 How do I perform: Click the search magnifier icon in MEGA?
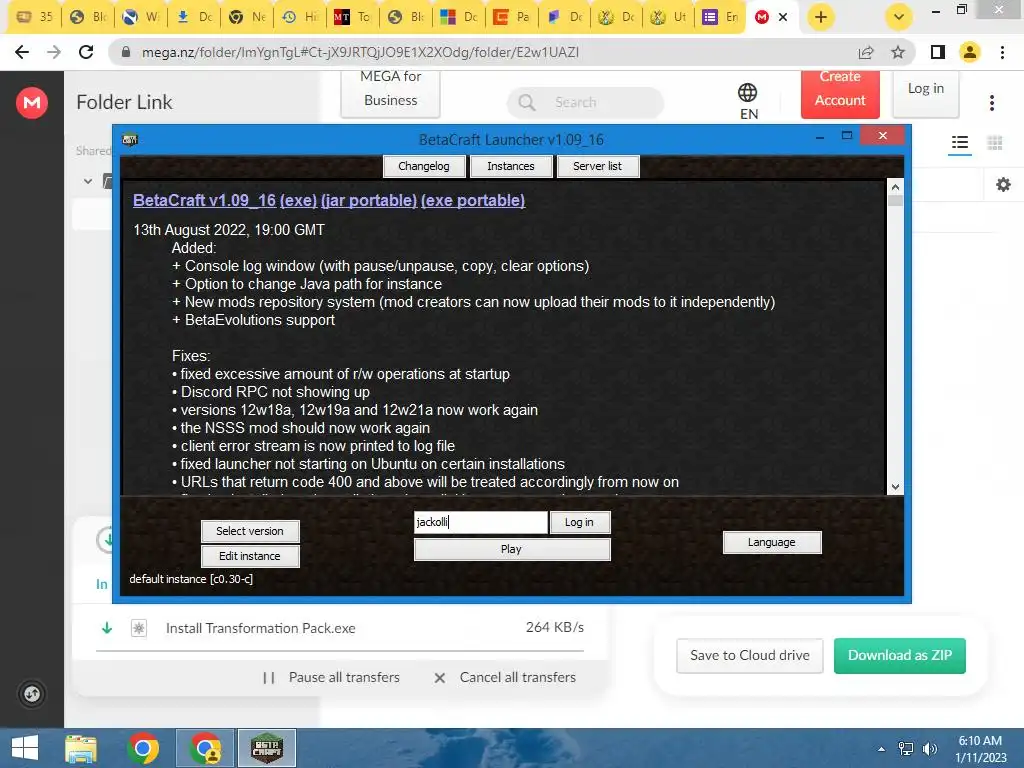(526, 103)
